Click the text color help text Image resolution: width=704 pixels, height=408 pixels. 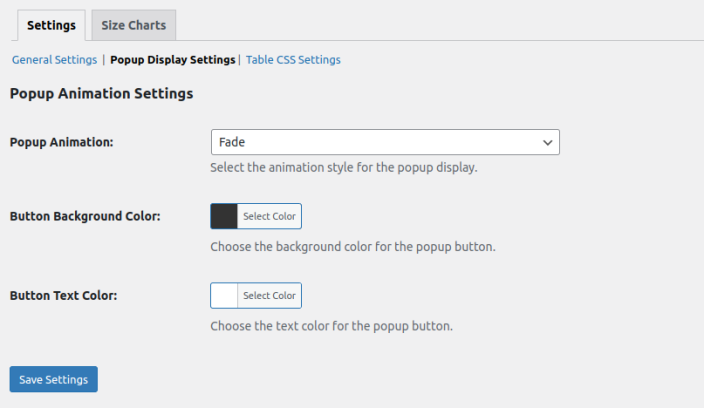click(331, 326)
